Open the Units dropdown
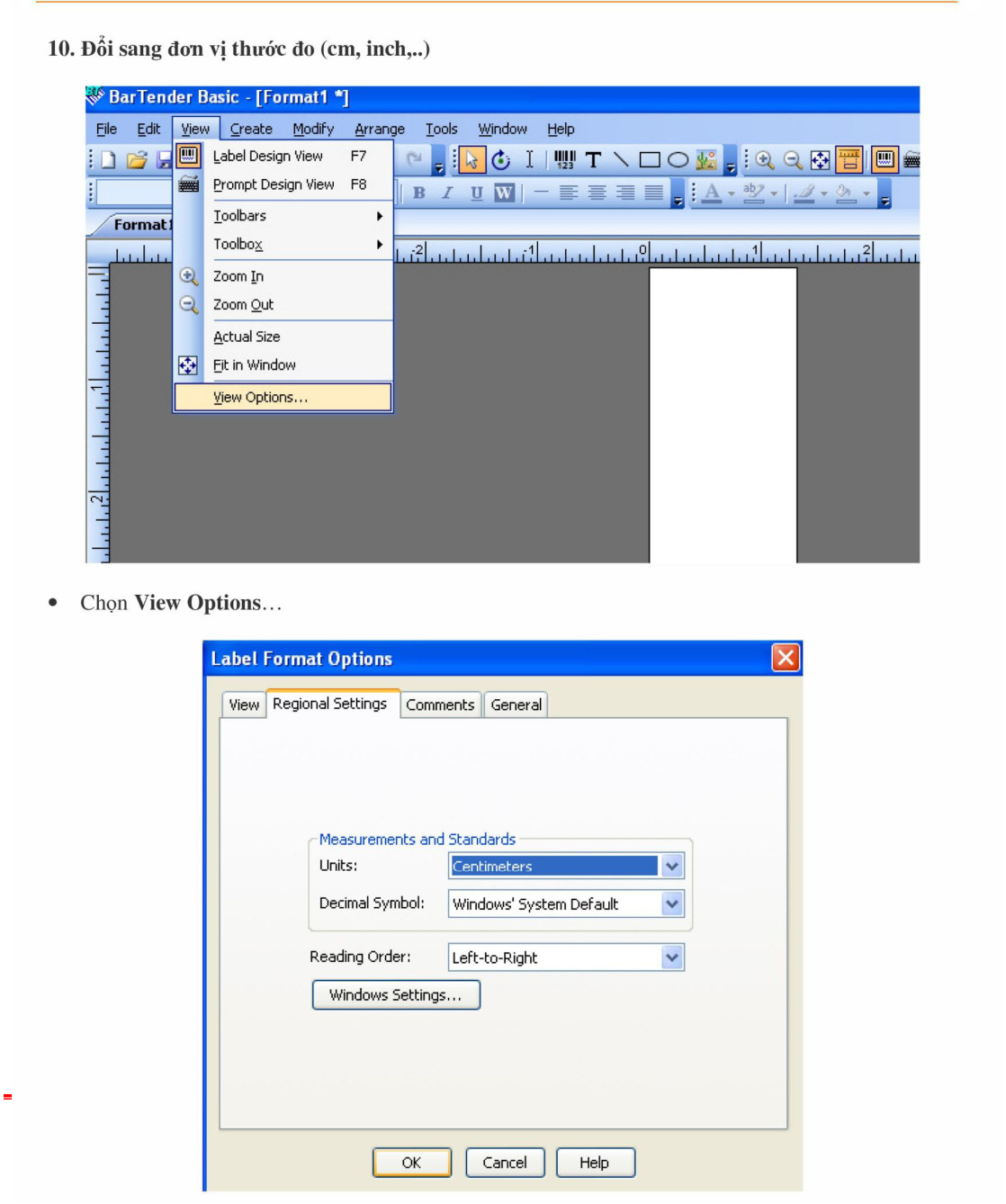Screen dimensions: 1006x1204 click(672, 866)
